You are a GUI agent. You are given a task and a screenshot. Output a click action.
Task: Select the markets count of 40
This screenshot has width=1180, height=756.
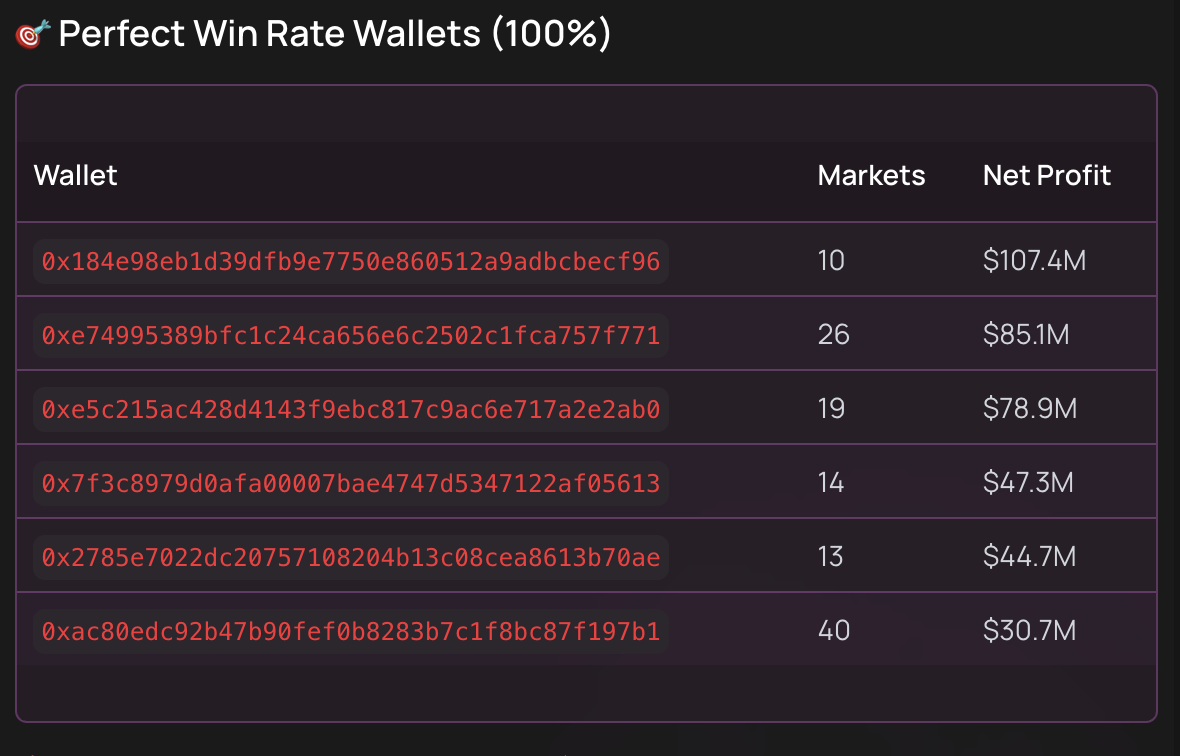(x=833, y=631)
